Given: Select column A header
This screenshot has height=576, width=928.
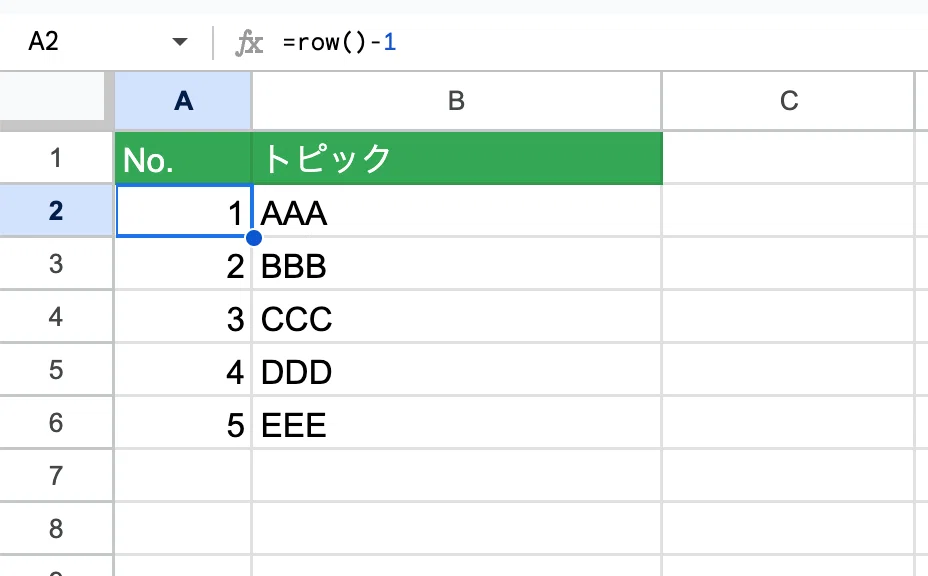Looking at the screenshot, I should pyautogui.click(x=183, y=101).
